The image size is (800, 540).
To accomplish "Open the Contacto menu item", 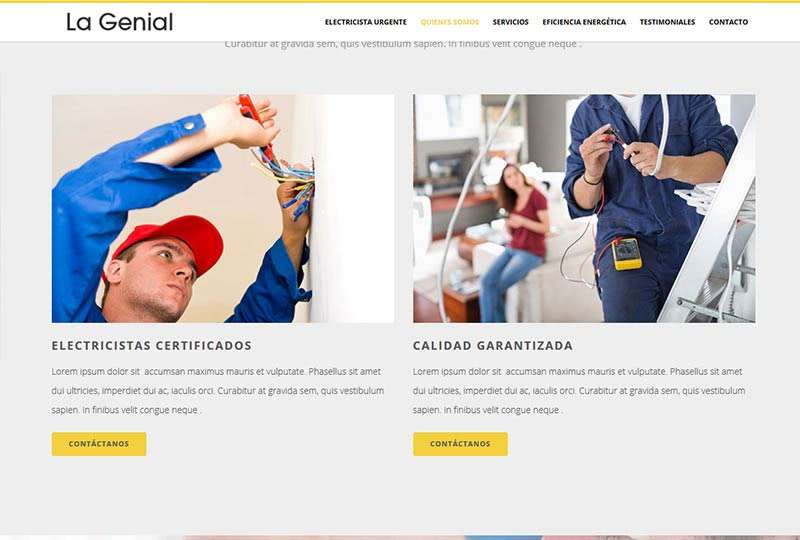I will 728,22.
